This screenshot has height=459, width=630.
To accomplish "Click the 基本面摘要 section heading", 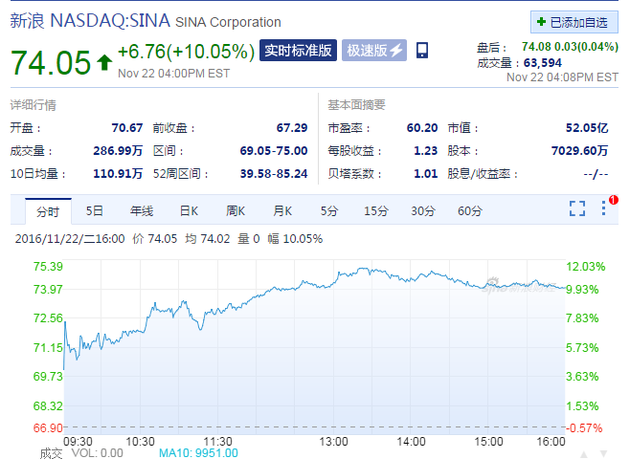I will tap(357, 105).
